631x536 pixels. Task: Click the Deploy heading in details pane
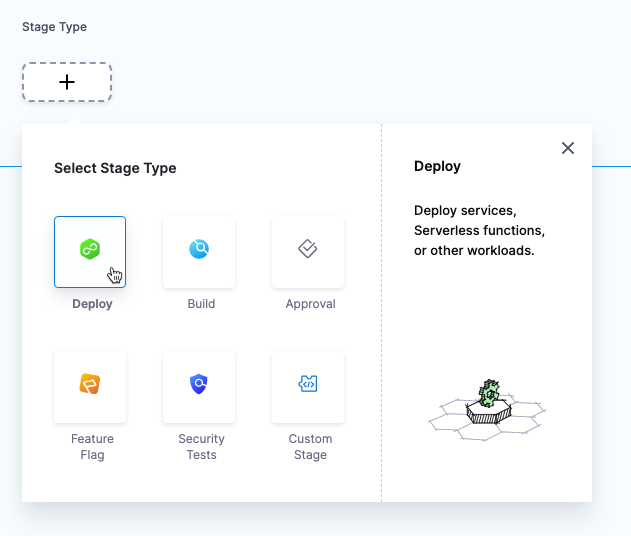click(437, 166)
